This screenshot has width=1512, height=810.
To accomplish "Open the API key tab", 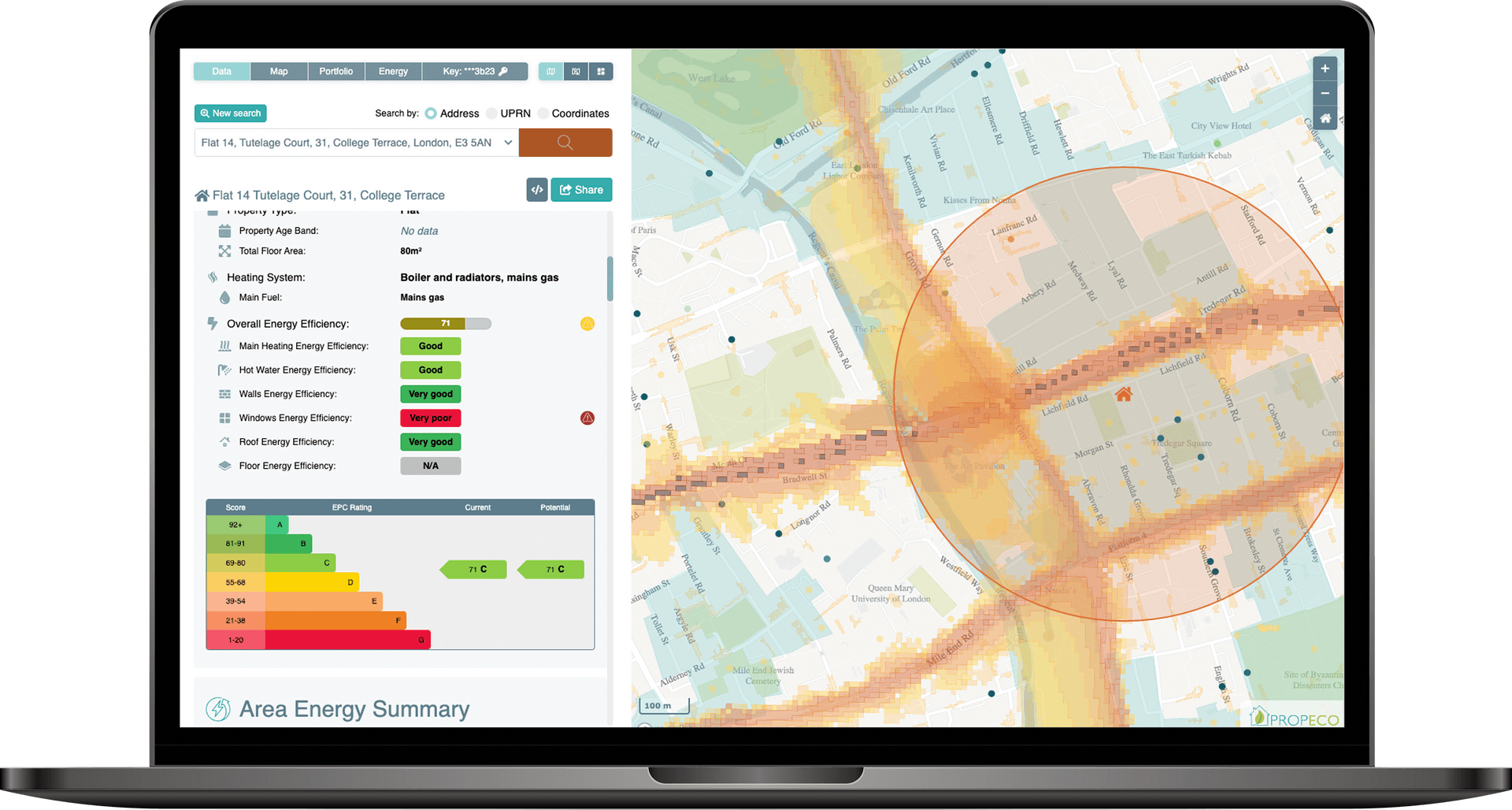I will pyautogui.click(x=475, y=72).
